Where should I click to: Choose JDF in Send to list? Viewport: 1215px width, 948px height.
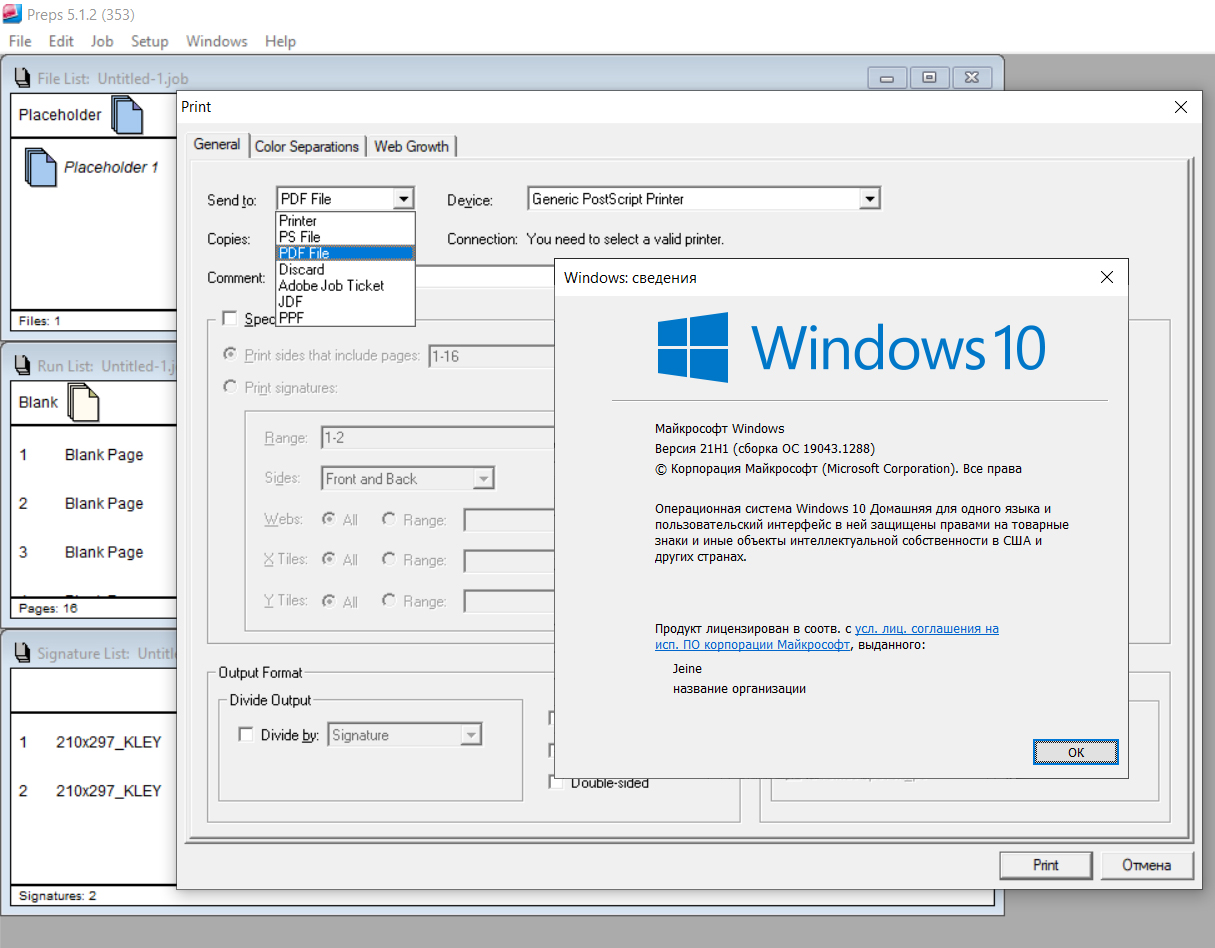(x=345, y=301)
